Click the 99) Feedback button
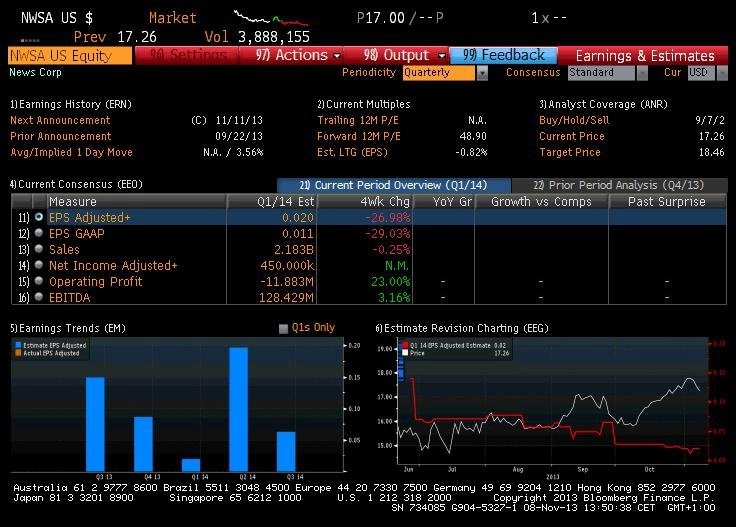The image size is (736, 527). (503, 55)
